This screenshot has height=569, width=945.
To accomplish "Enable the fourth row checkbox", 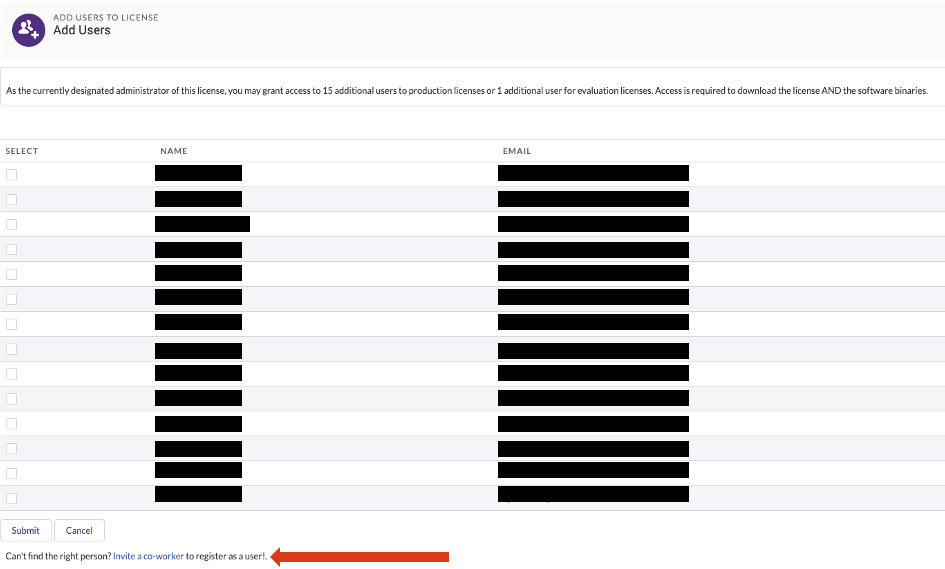I will tap(12, 249).
